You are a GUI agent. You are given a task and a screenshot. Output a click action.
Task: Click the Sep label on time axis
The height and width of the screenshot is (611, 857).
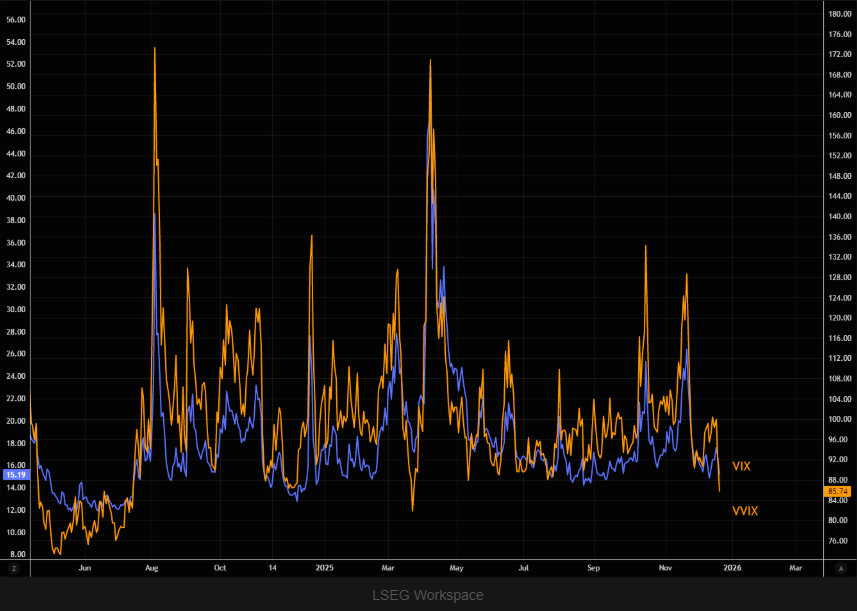point(593,567)
